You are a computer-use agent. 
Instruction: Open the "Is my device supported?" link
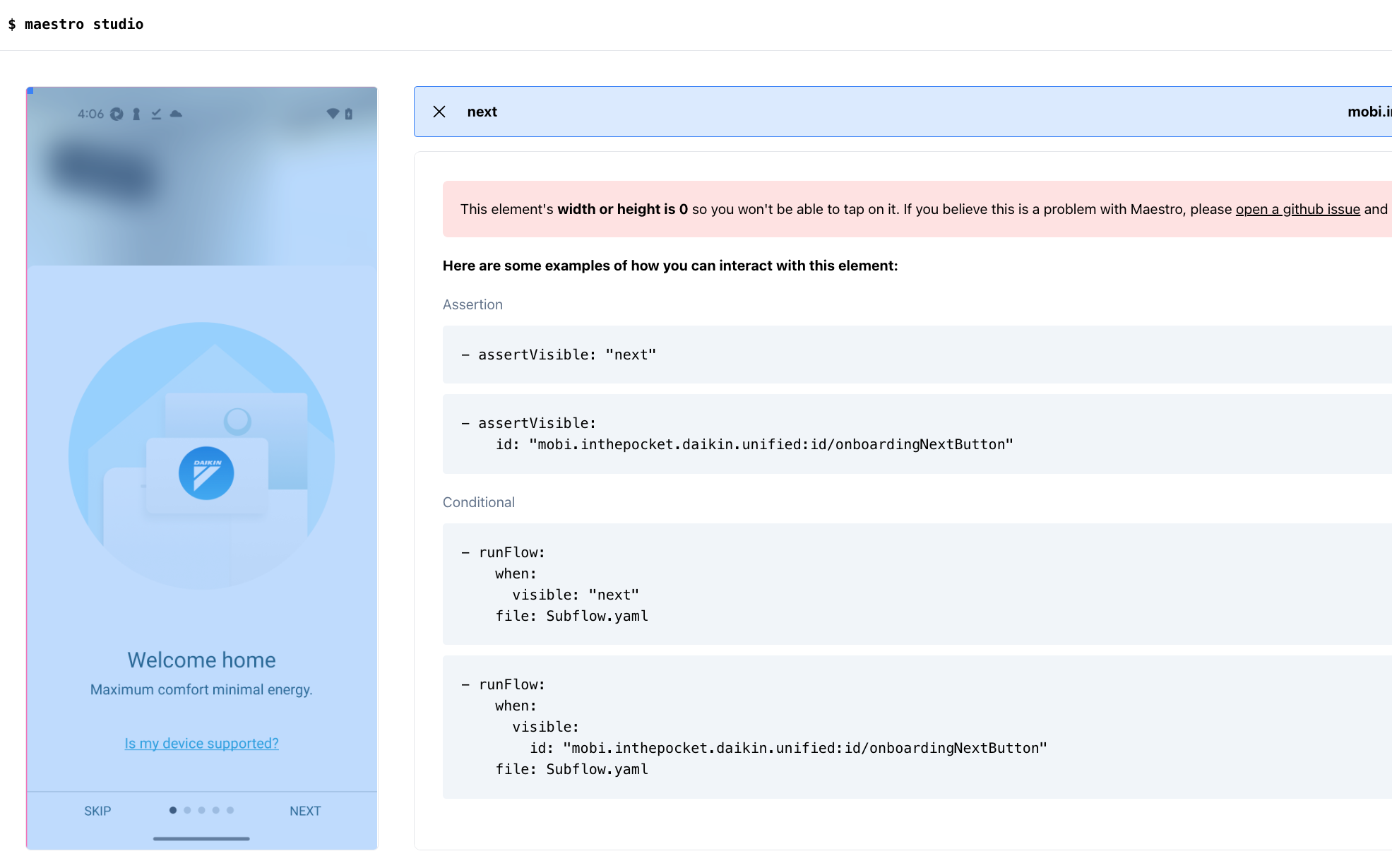(x=201, y=743)
